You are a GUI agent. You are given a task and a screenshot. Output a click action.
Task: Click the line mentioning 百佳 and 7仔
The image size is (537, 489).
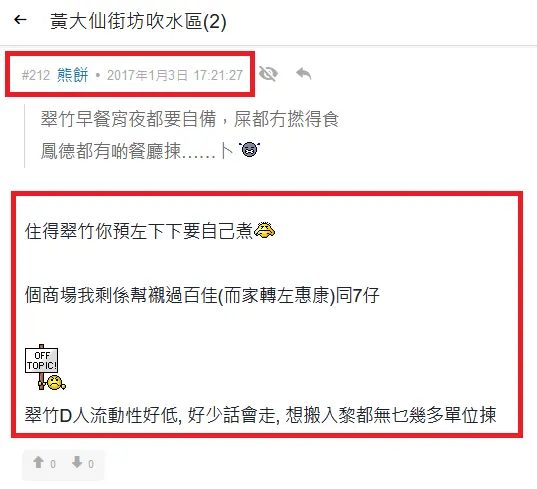(x=202, y=295)
